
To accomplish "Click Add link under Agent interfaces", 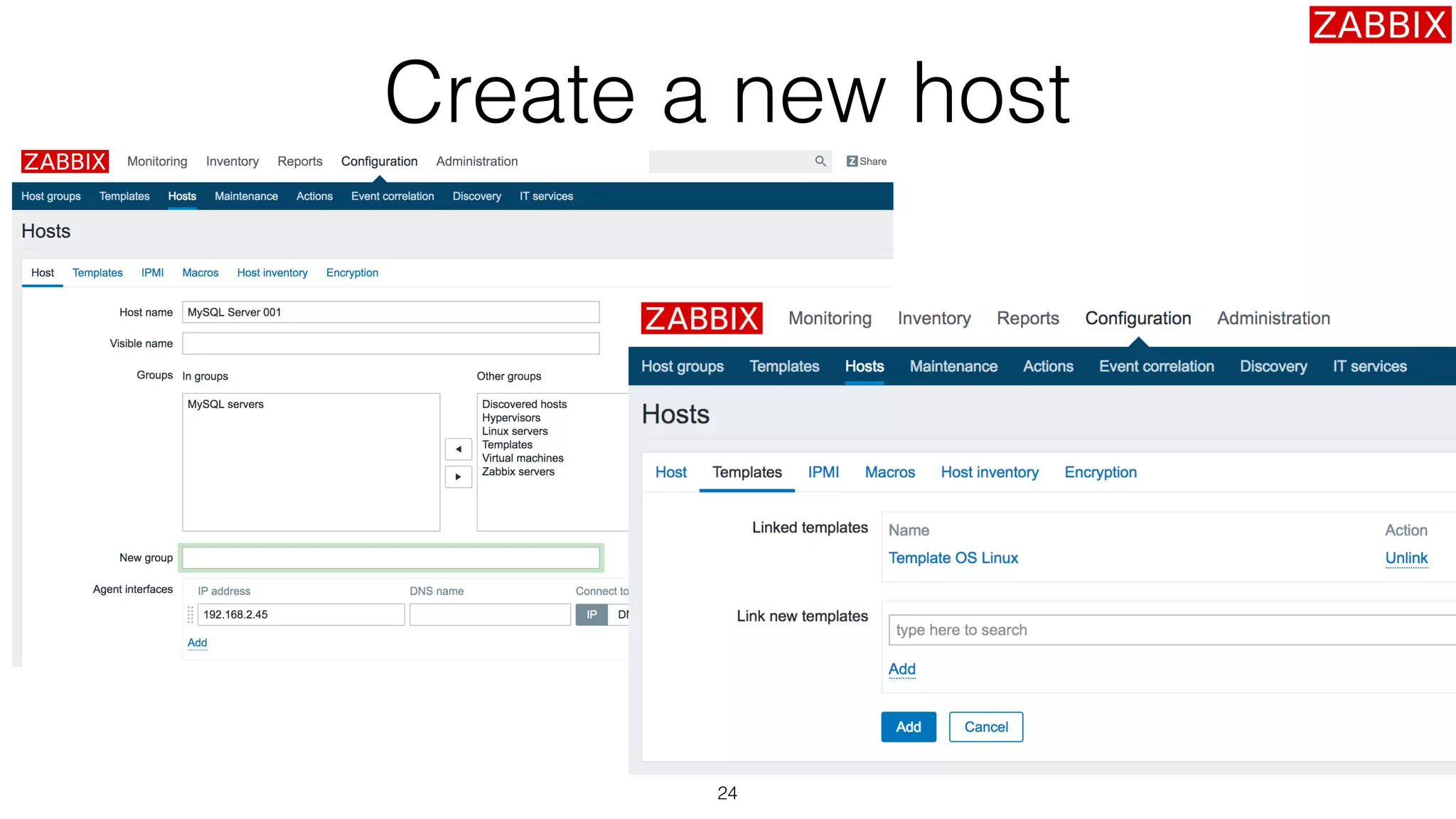I will click(197, 643).
